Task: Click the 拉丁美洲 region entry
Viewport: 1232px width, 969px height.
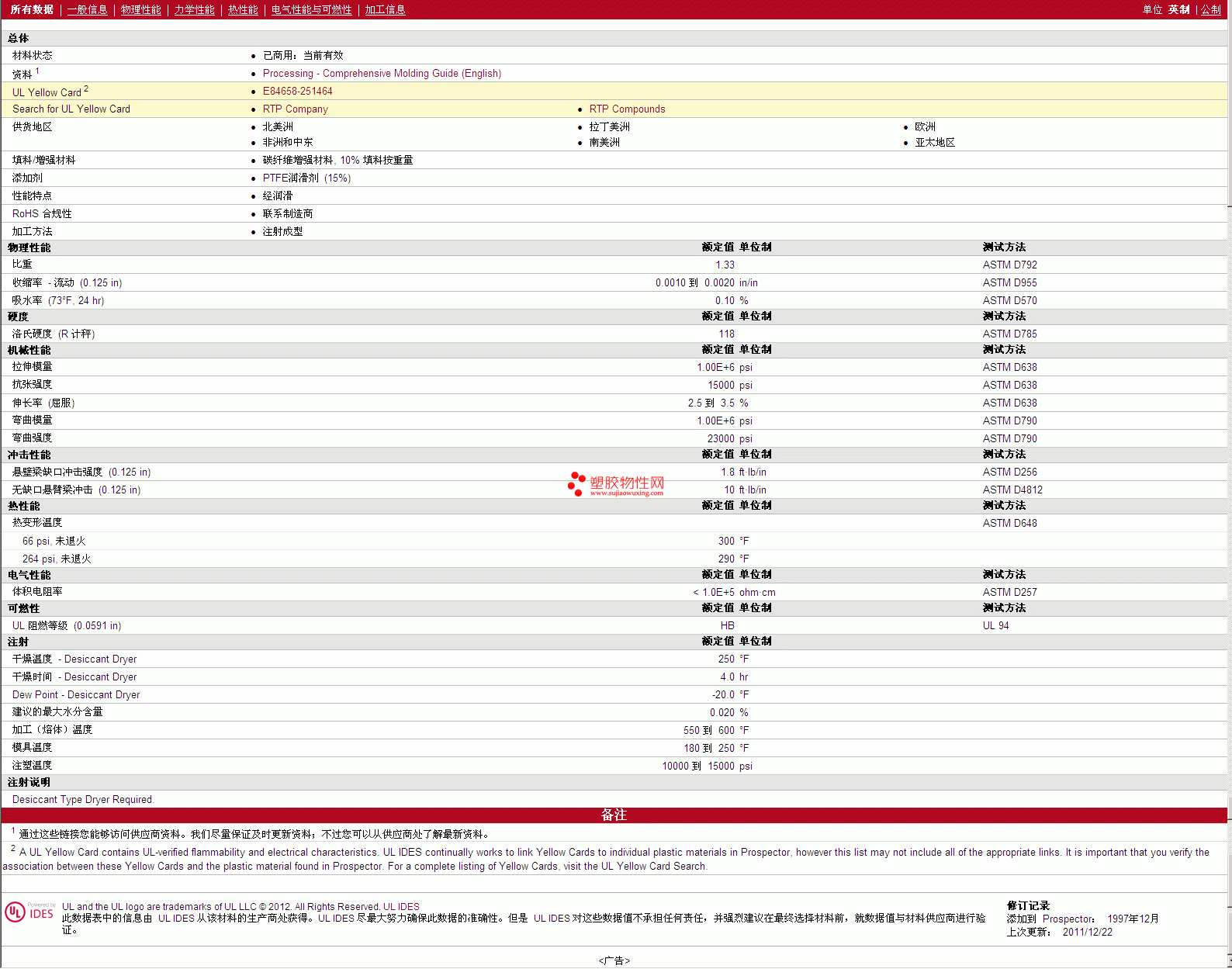Action: [609, 126]
